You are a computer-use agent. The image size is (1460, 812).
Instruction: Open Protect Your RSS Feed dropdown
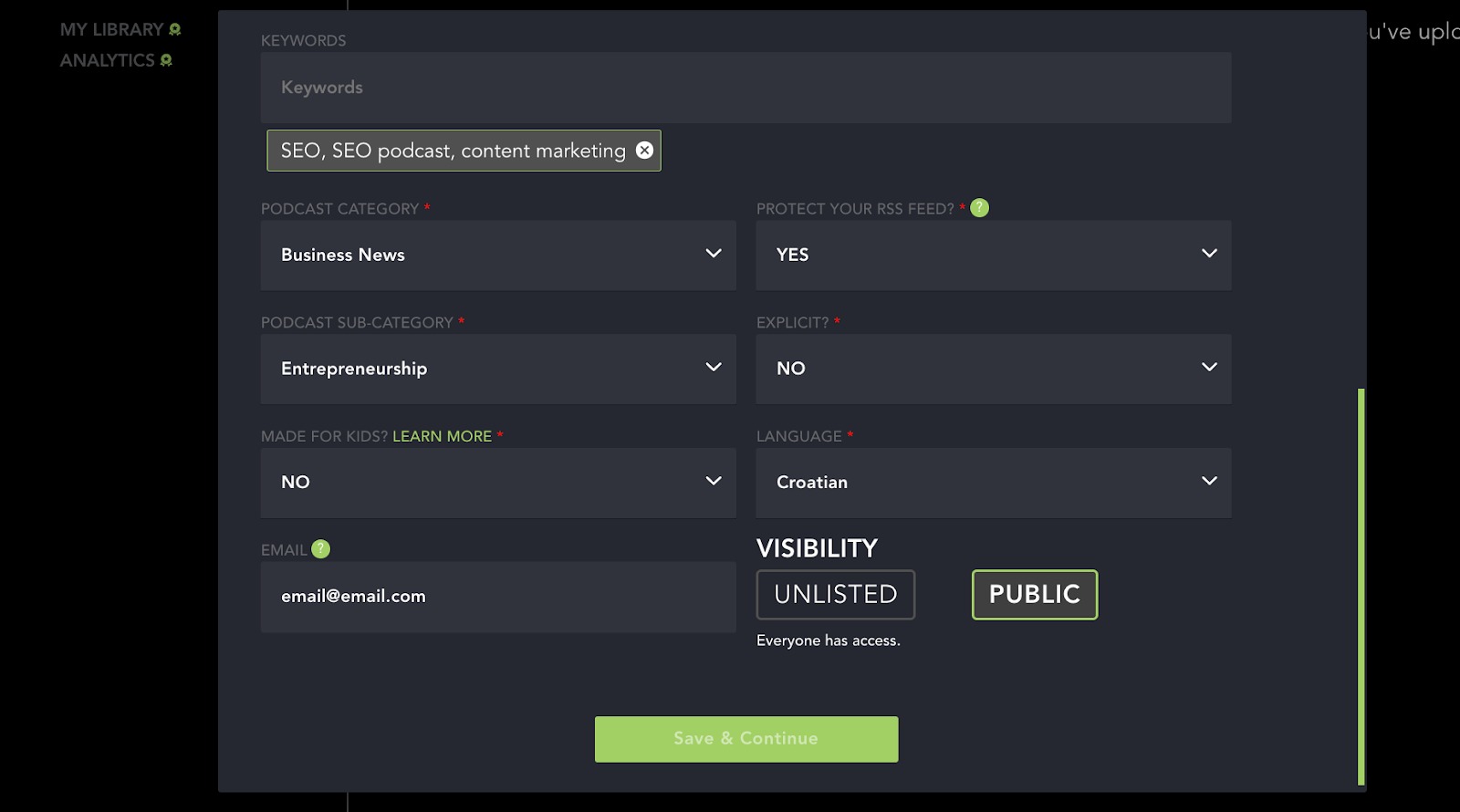994,255
